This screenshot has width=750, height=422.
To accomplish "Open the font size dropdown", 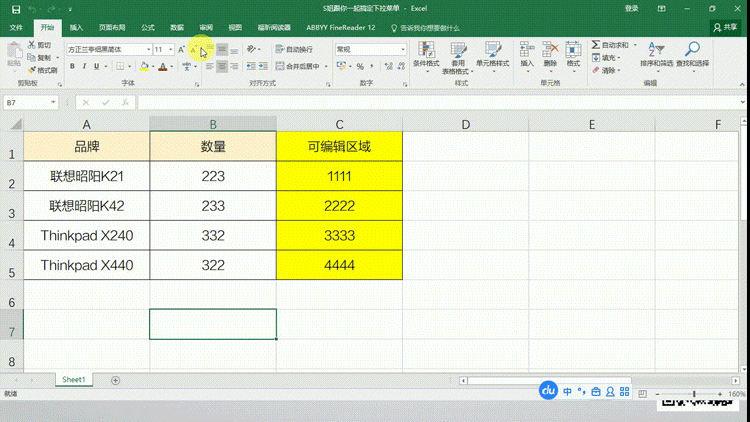I will coord(170,49).
